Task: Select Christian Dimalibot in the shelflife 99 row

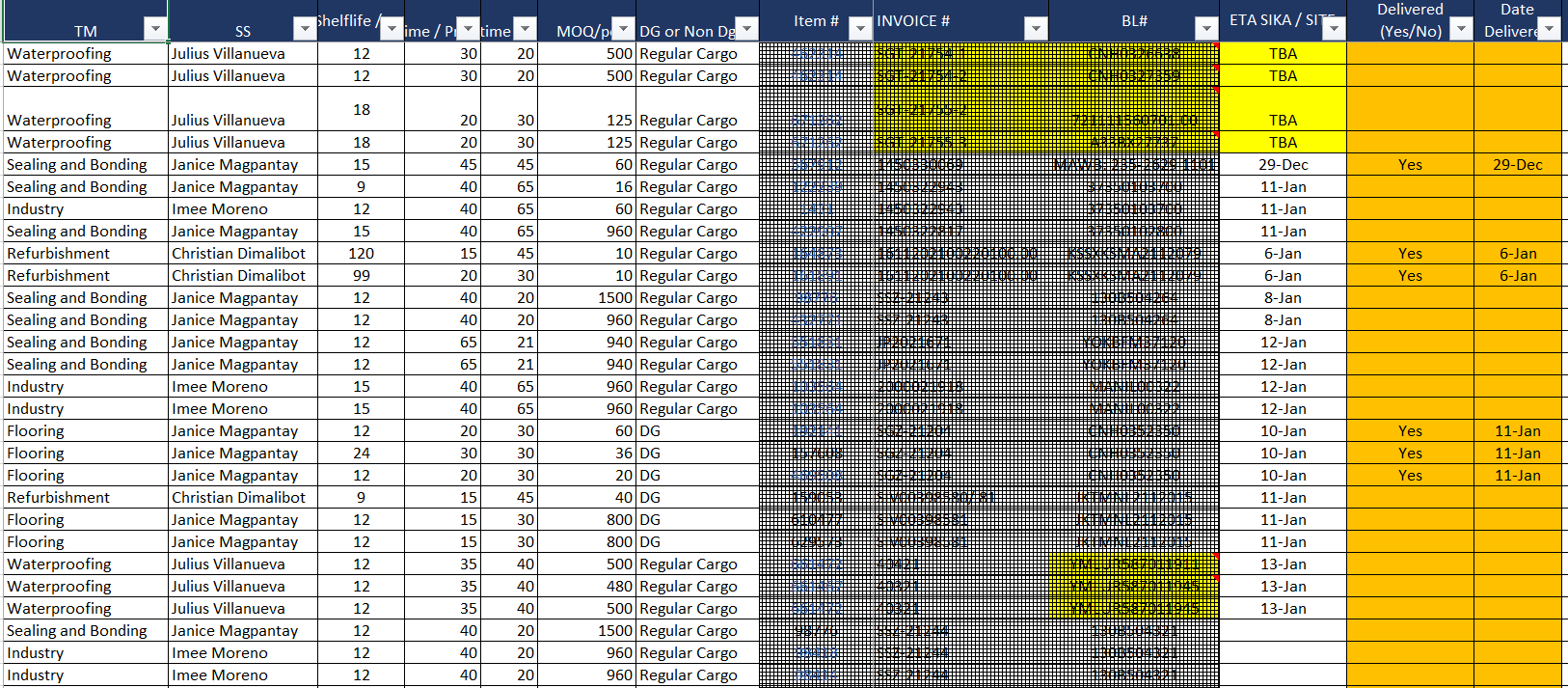Action: (x=243, y=276)
